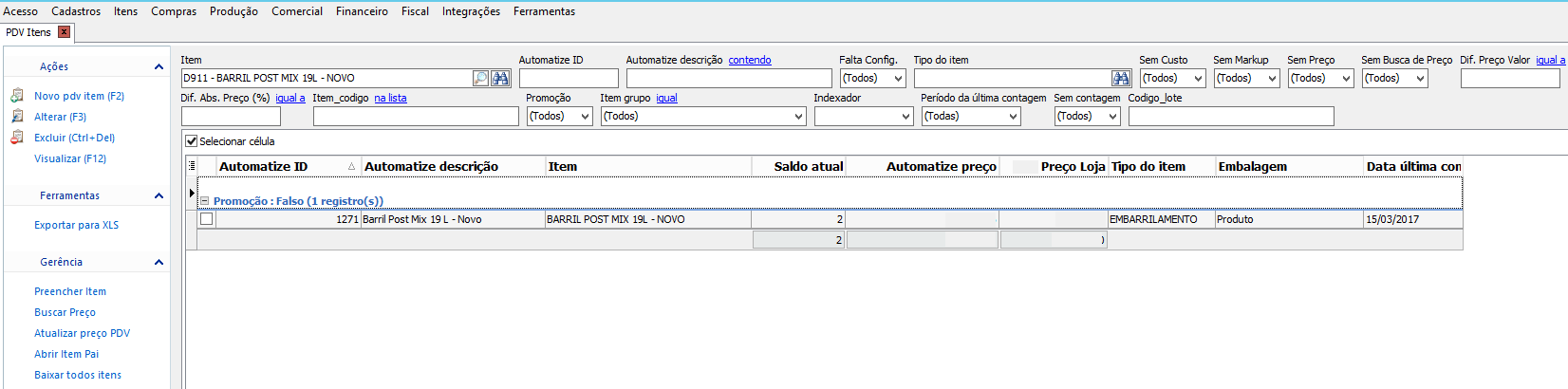Click Novo pdv item (F2) link
The width and height of the screenshot is (1568, 389).
tap(79, 96)
